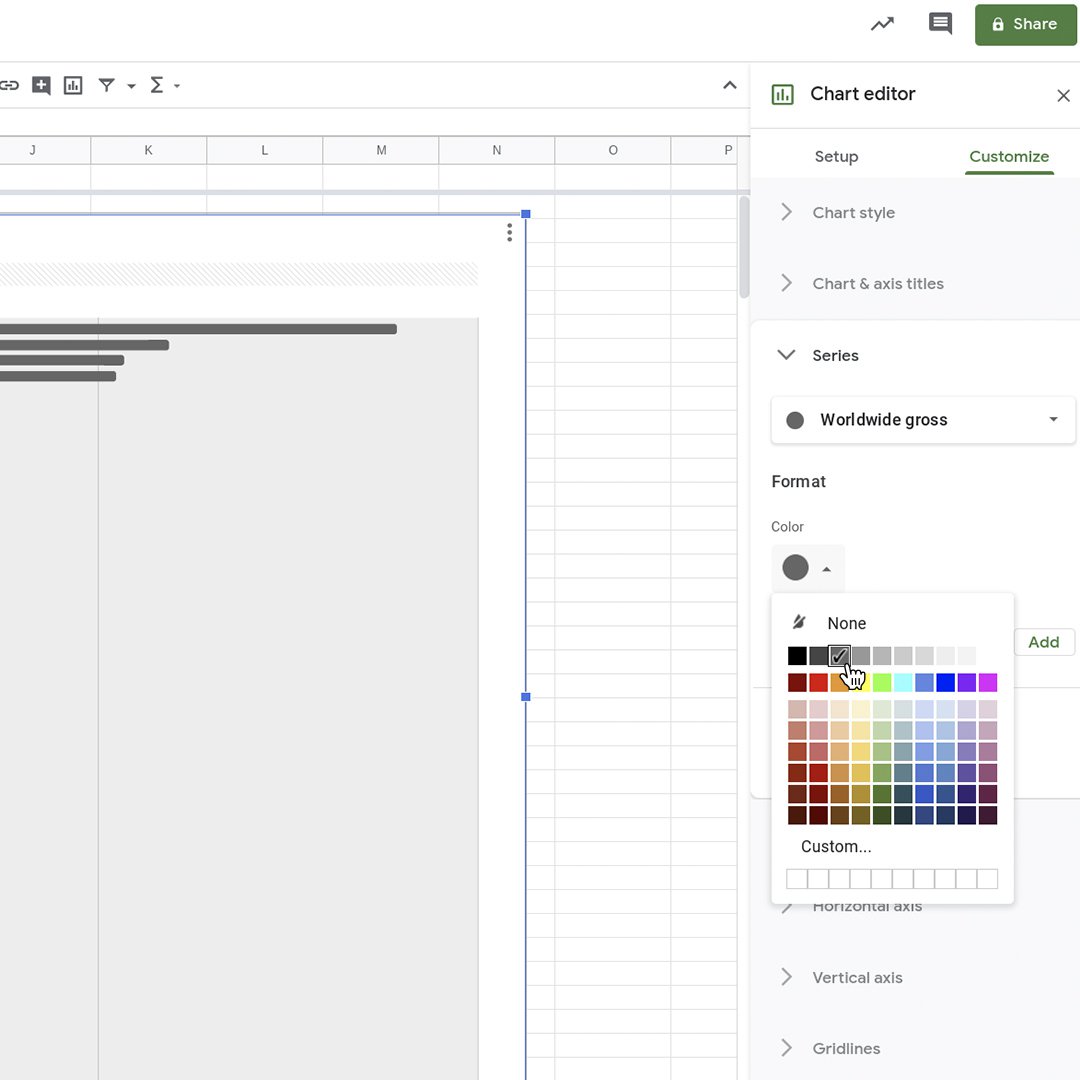Select the bright green color swatch
Viewport: 1080px width, 1080px height.
[x=882, y=683]
